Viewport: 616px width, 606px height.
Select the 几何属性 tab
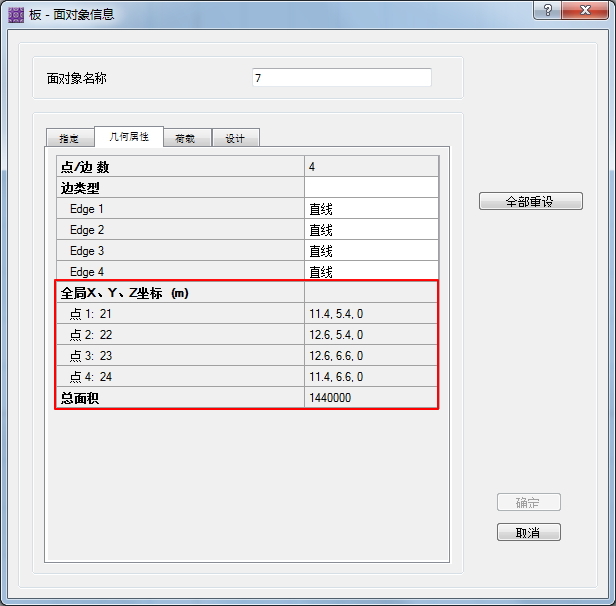(128, 137)
